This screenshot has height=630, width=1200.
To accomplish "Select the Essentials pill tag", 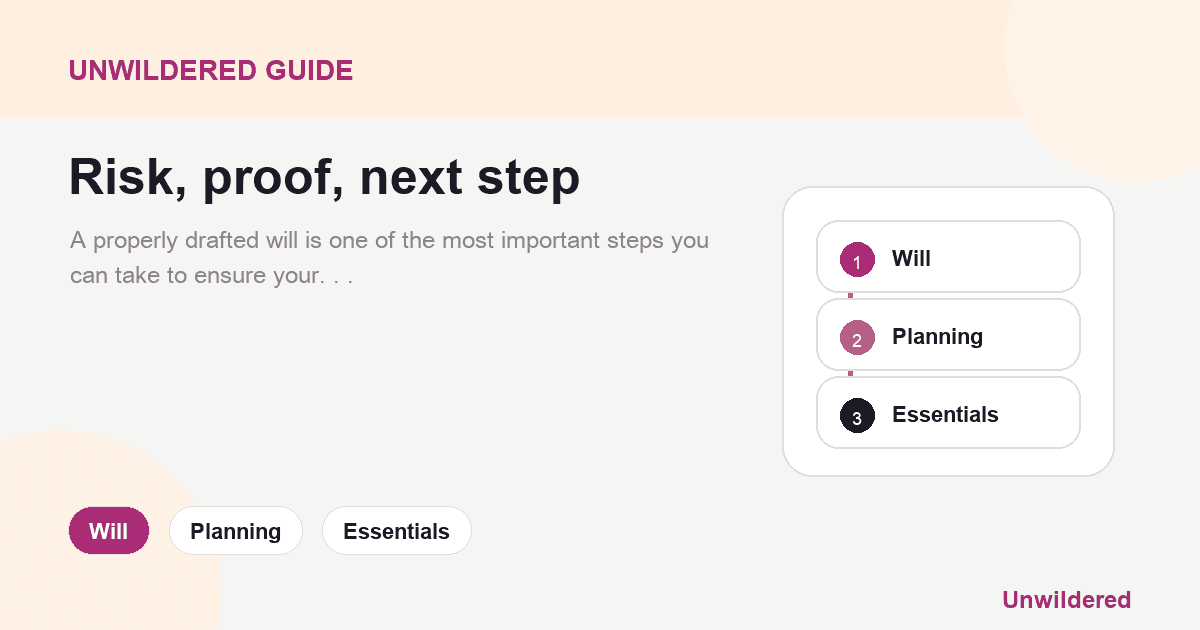I will [x=396, y=531].
